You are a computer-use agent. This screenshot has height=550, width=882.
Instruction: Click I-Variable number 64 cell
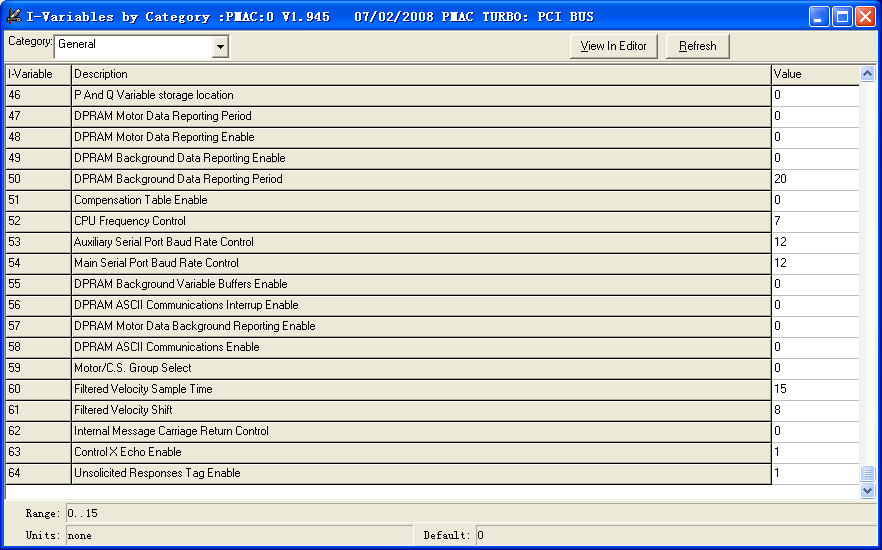(38, 473)
